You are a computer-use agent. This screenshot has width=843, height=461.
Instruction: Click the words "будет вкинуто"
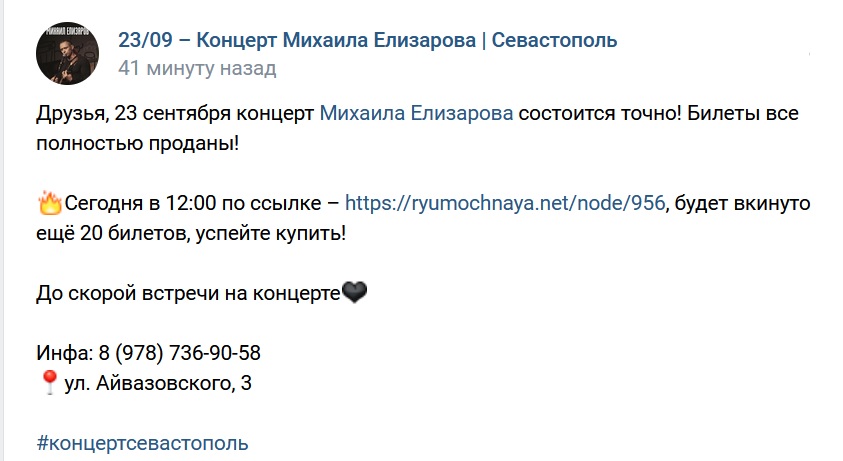(x=742, y=203)
